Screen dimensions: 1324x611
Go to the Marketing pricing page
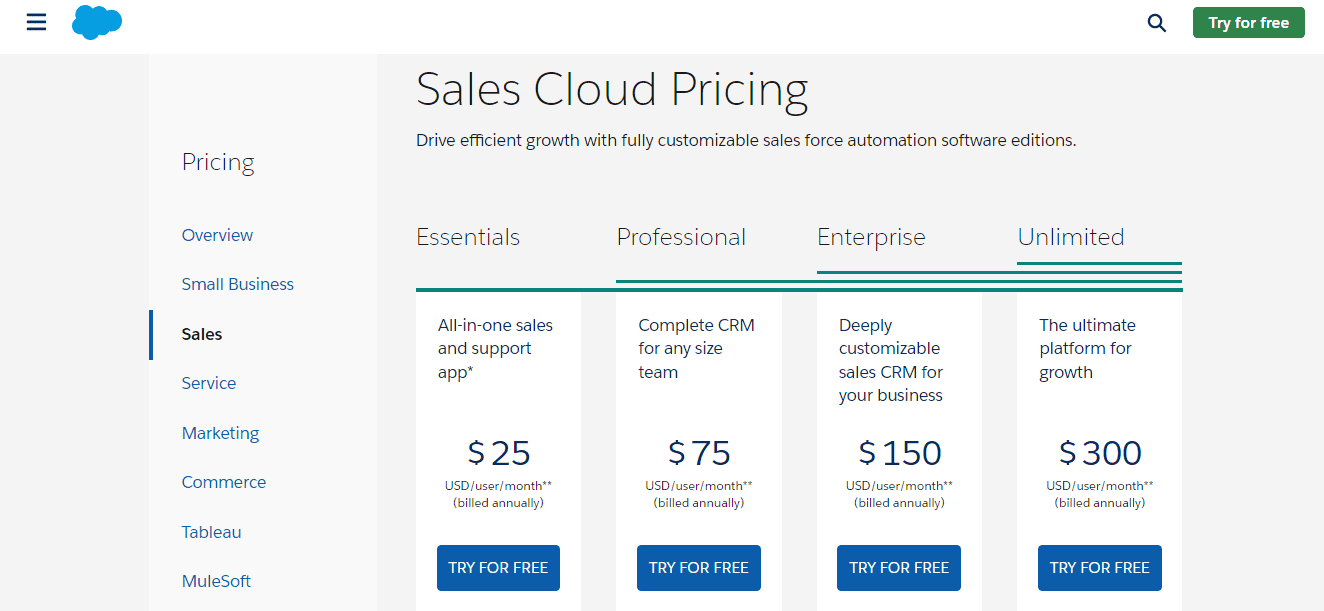220,433
